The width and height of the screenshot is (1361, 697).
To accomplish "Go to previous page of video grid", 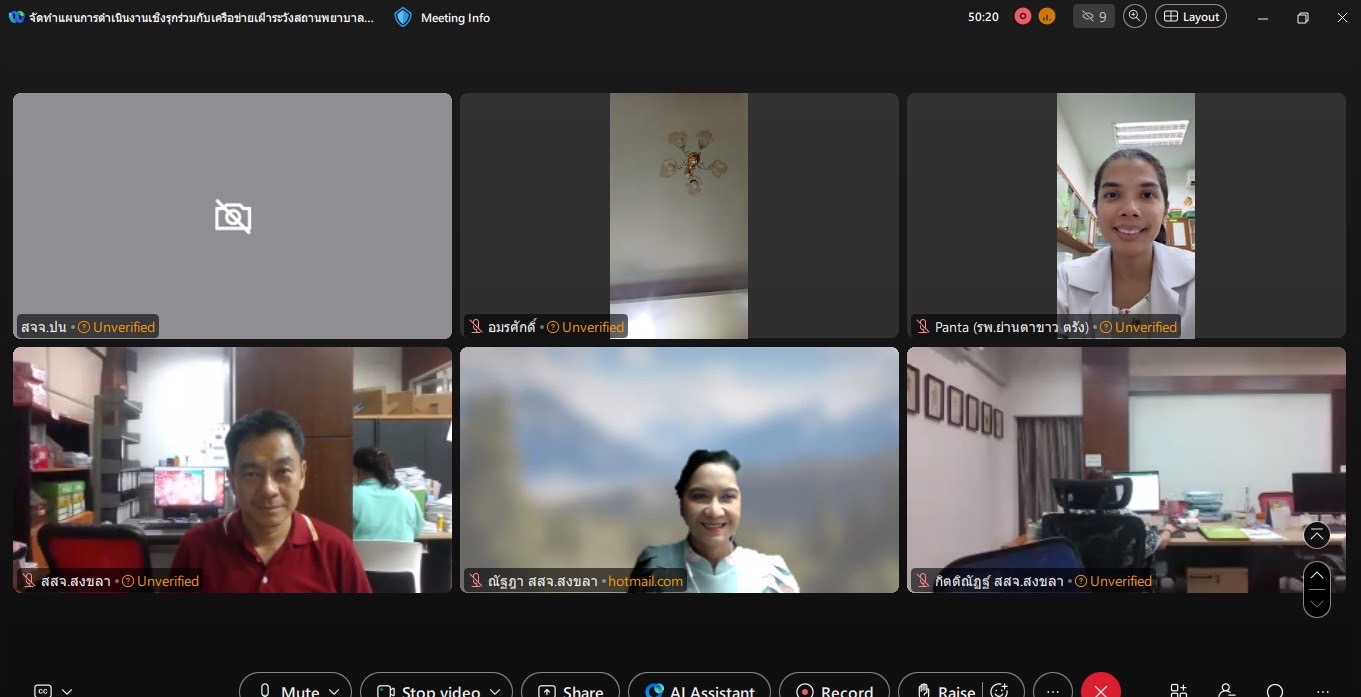I will [x=1317, y=575].
